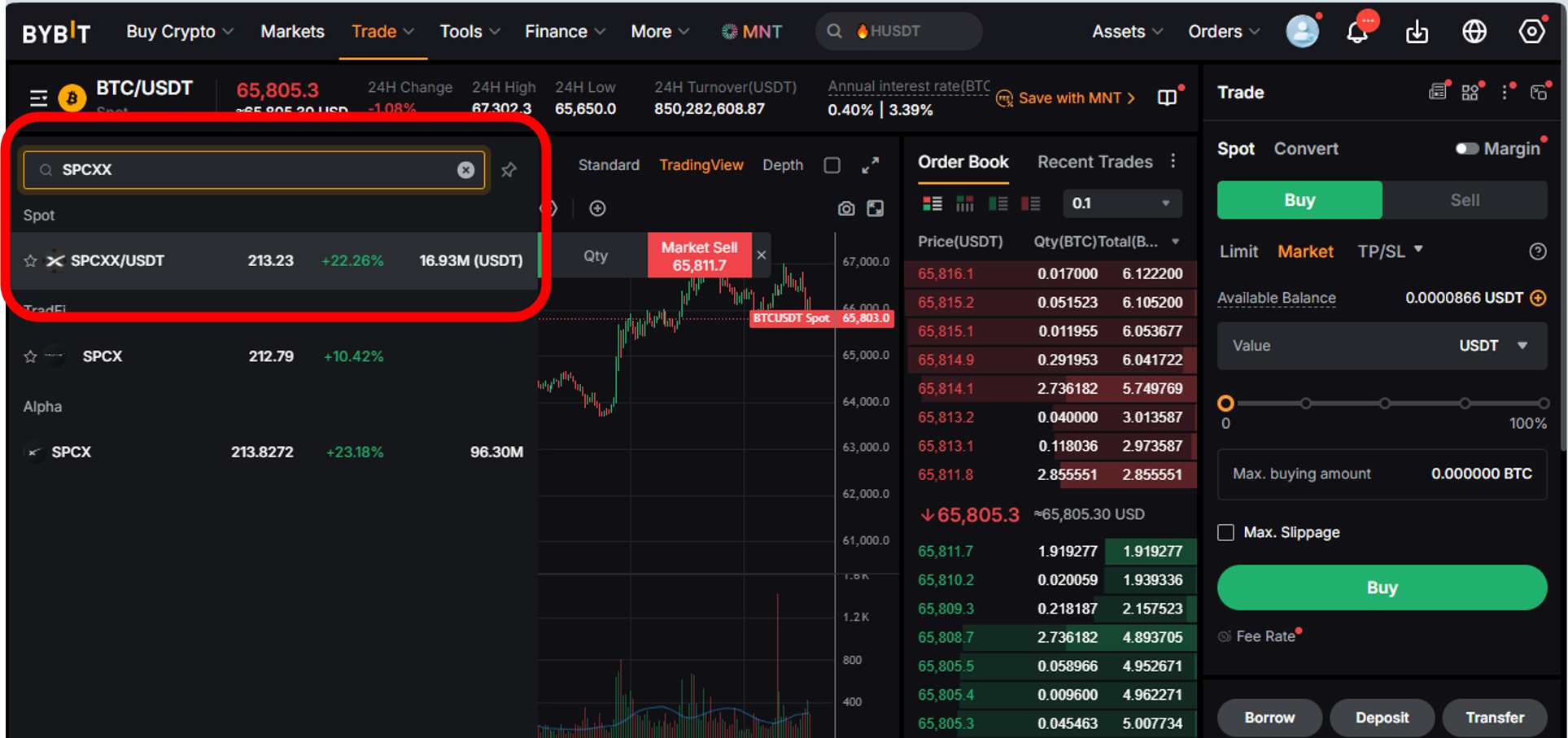Open the MNT promo link

[x=751, y=32]
